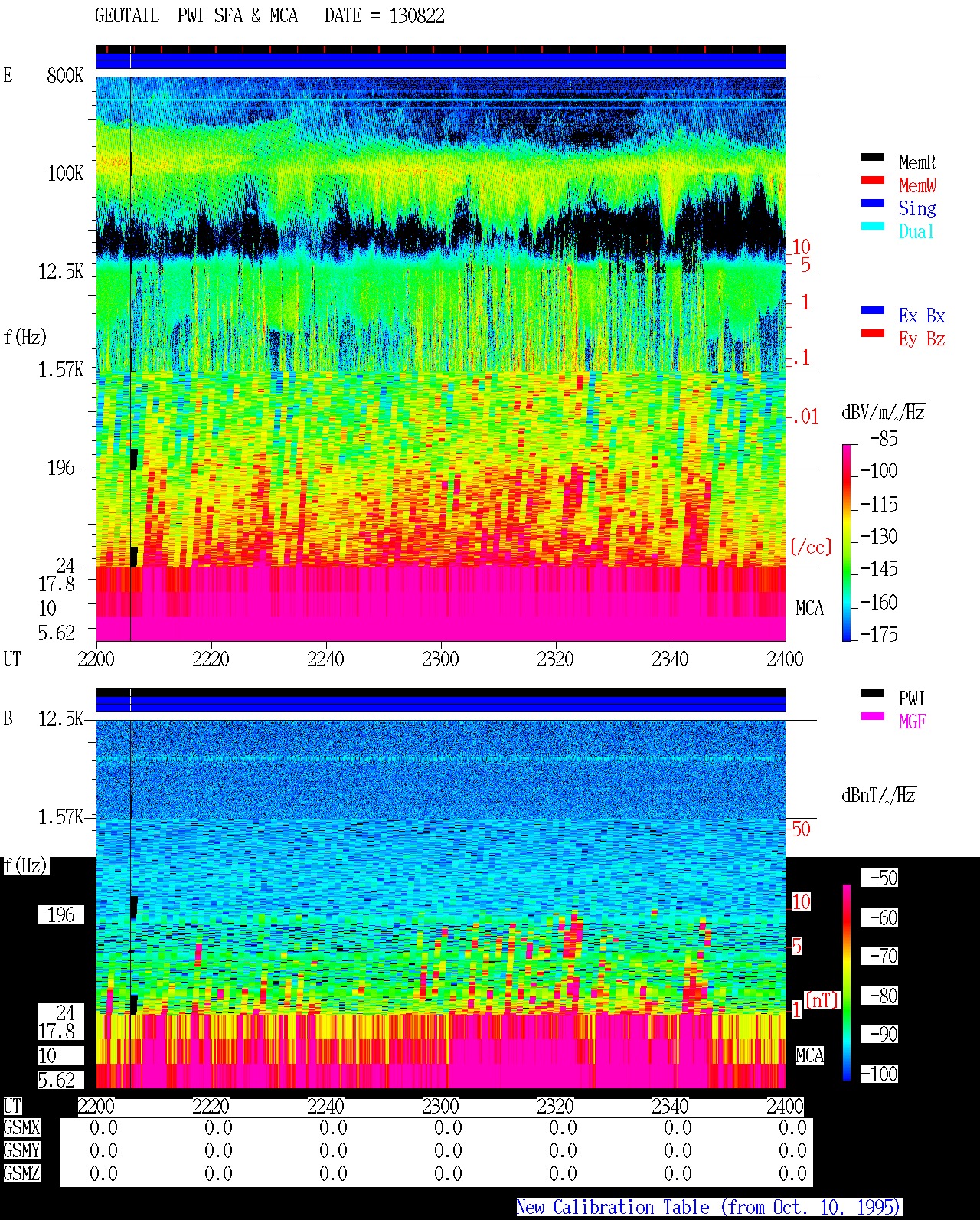Click the red Ey Bz legend swatch

click(x=873, y=334)
